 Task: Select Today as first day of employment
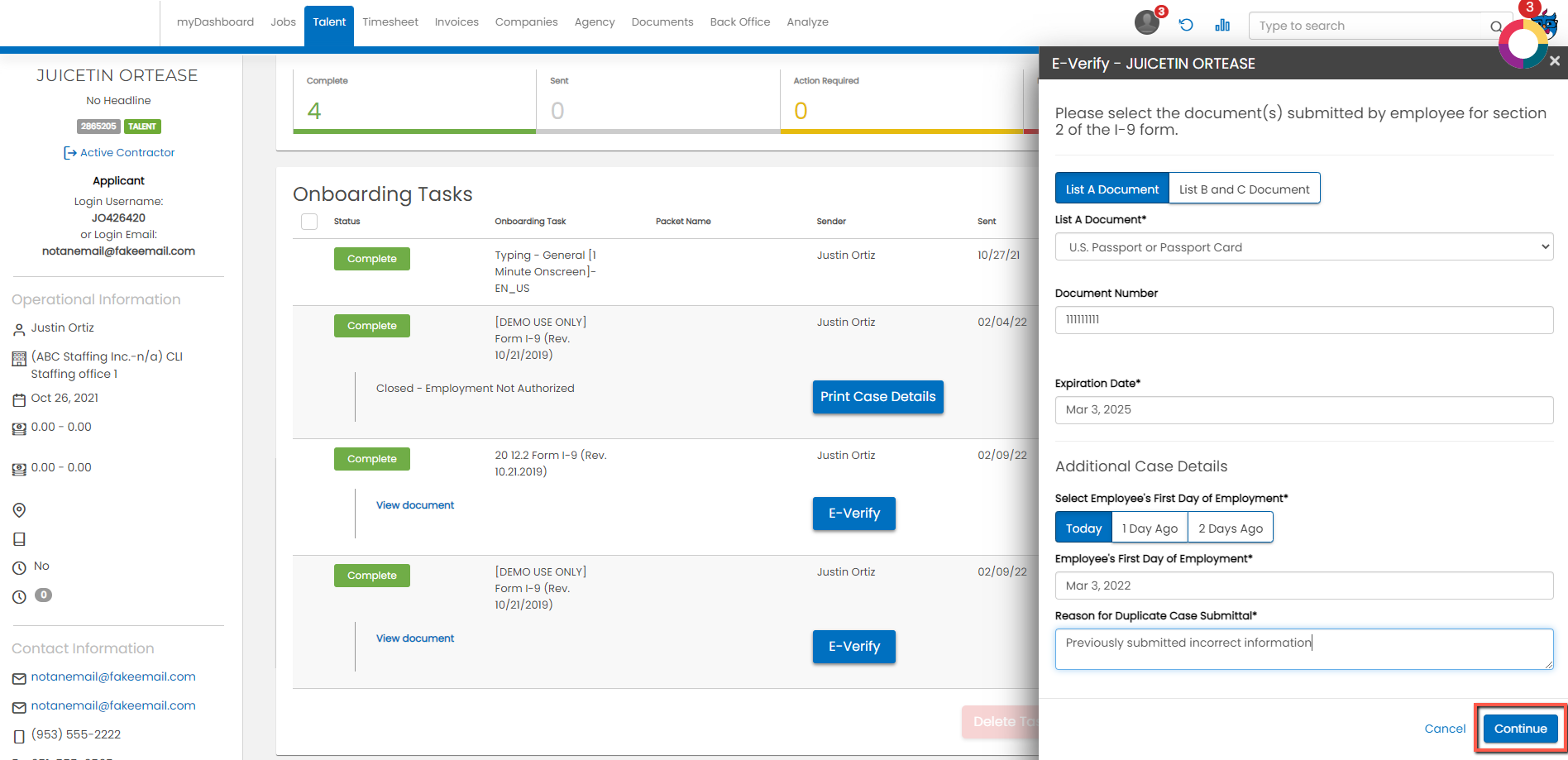(x=1083, y=528)
